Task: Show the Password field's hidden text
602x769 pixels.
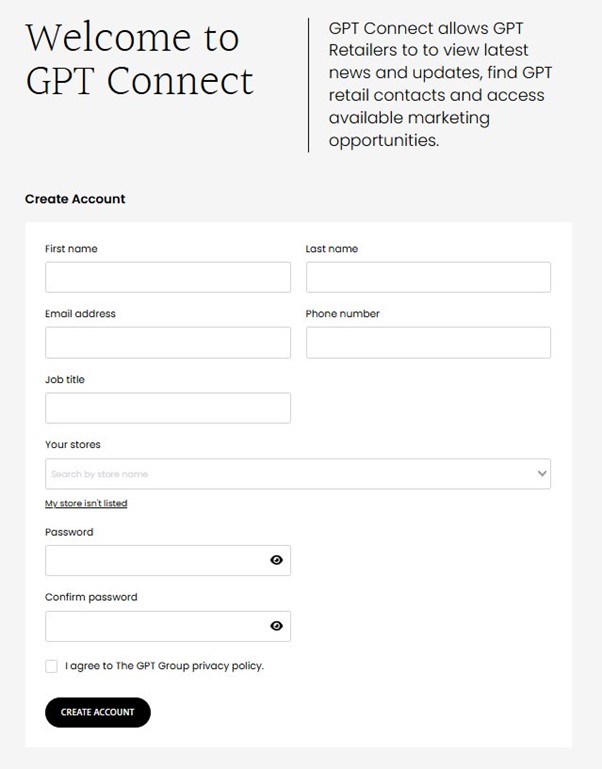Action: pos(277,561)
